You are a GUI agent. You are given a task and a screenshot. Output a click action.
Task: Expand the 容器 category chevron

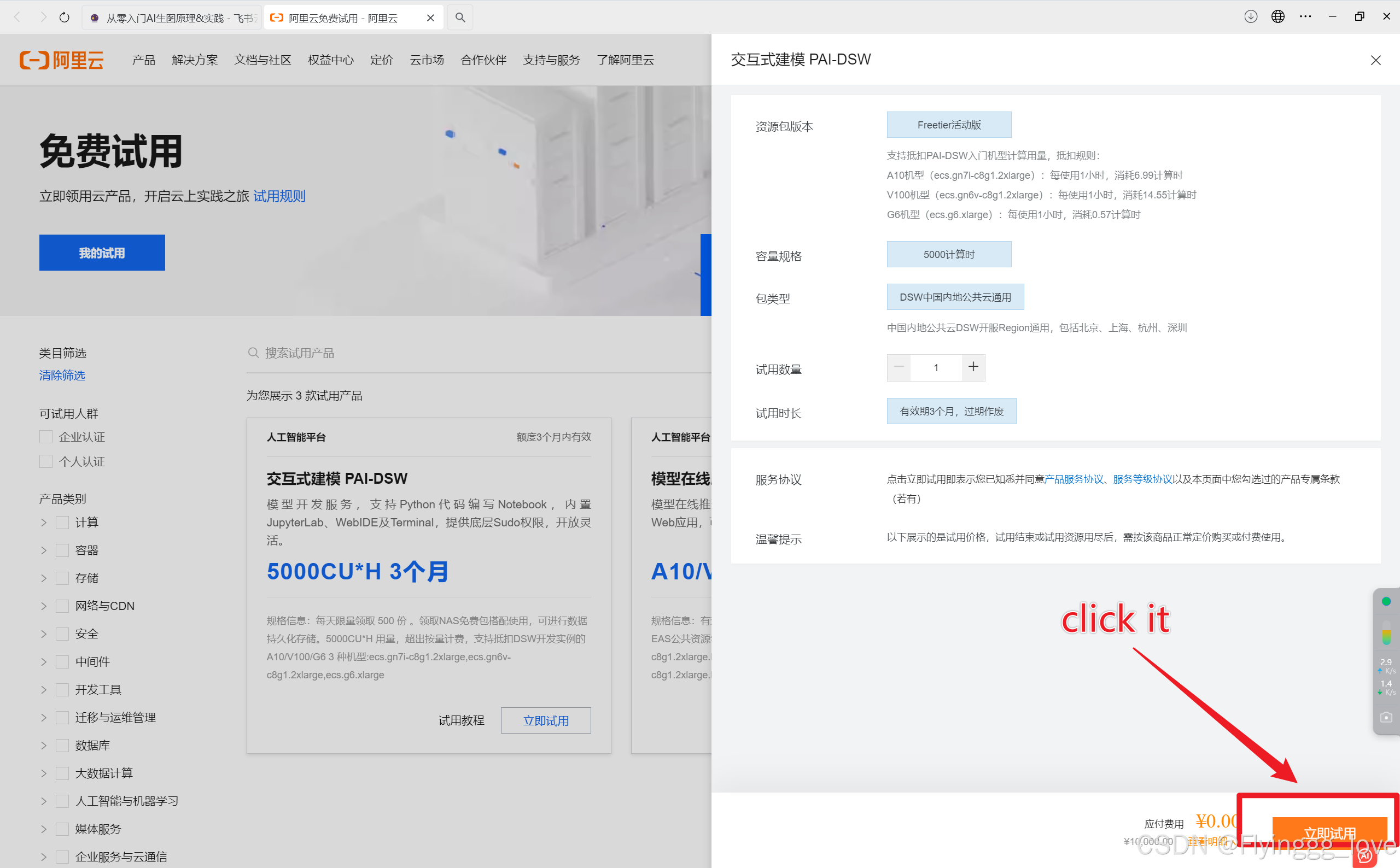point(44,550)
